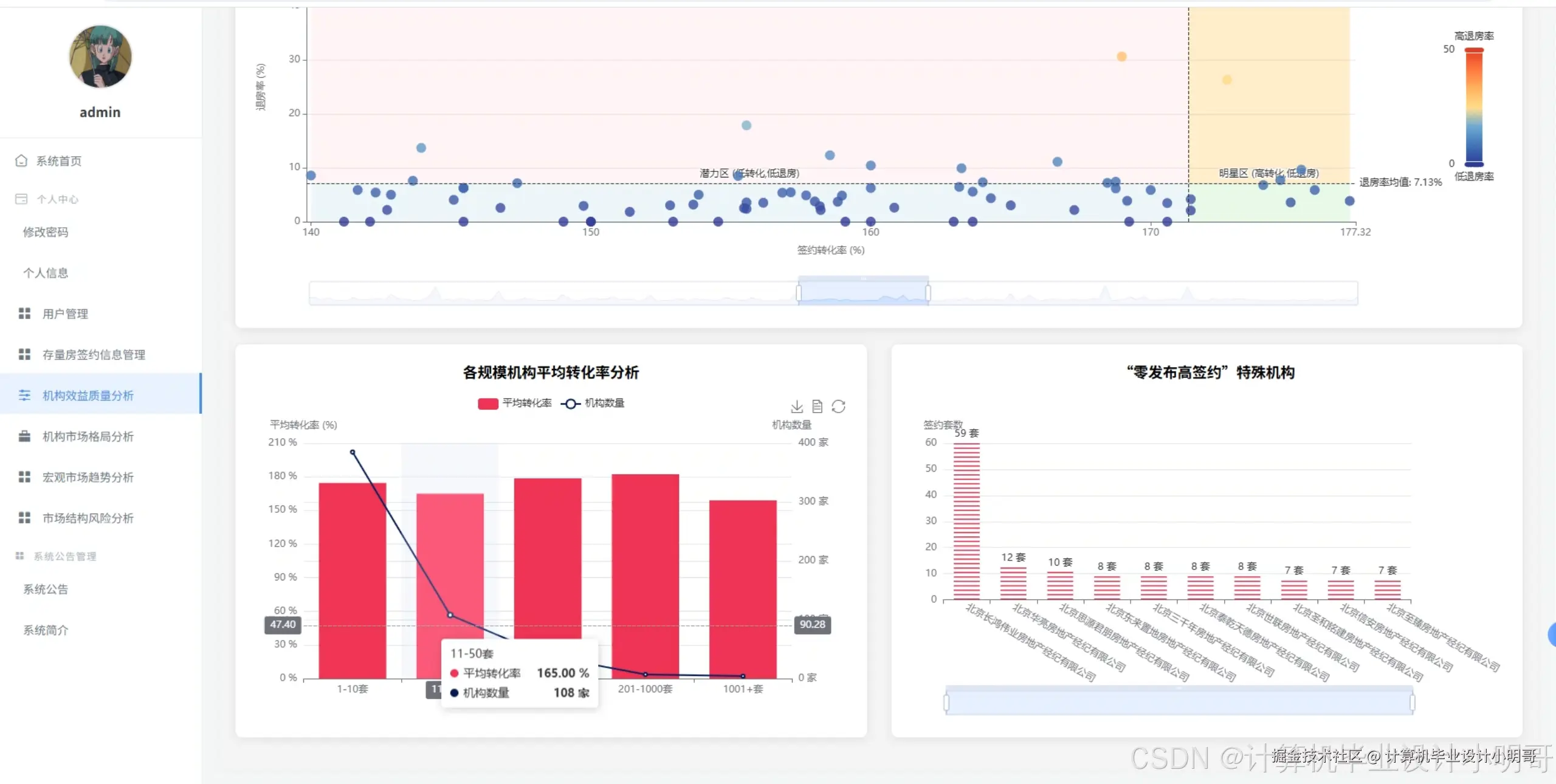The height and width of the screenshot is (784, 1556).
Task: Click the 59 套 striped bar
Action: coord(966,521)
